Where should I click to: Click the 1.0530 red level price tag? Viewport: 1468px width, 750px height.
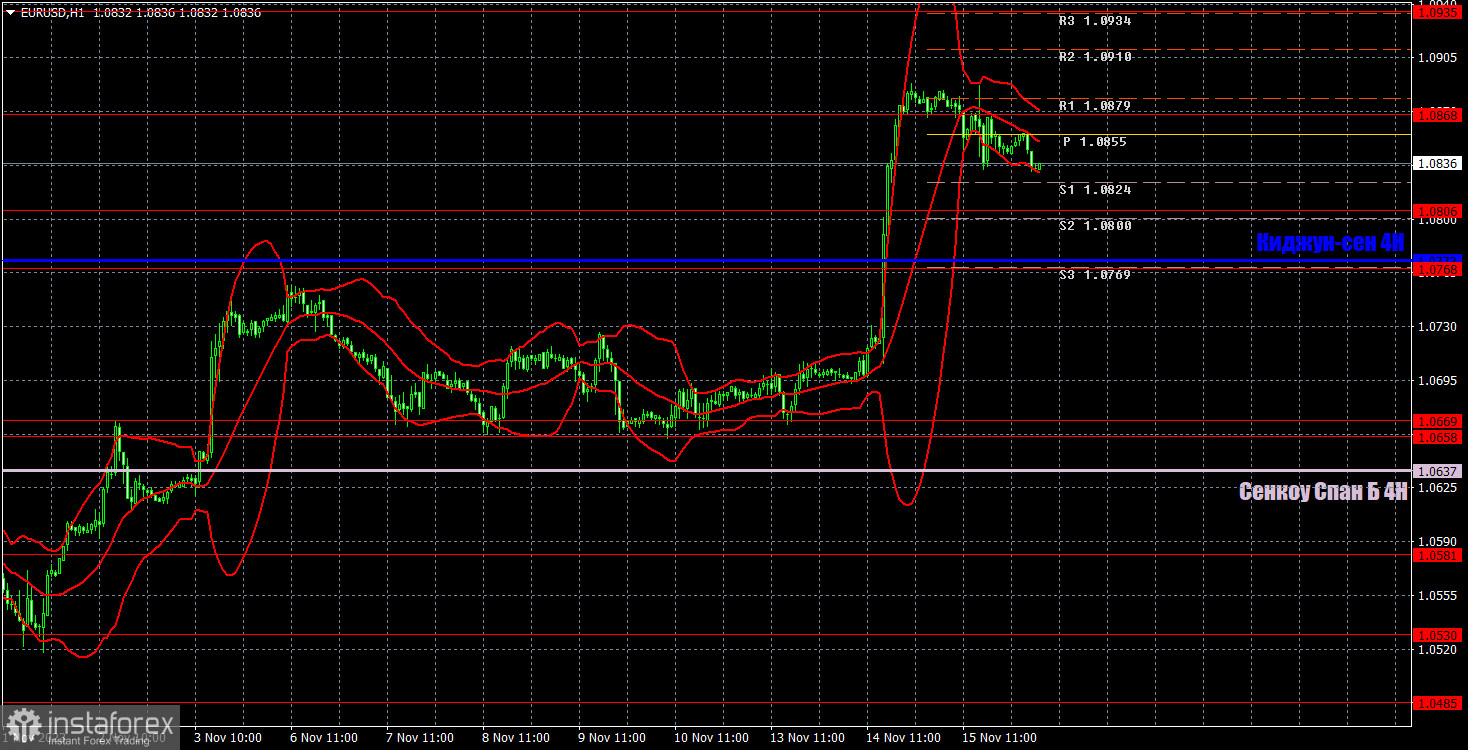point(1438,635)
